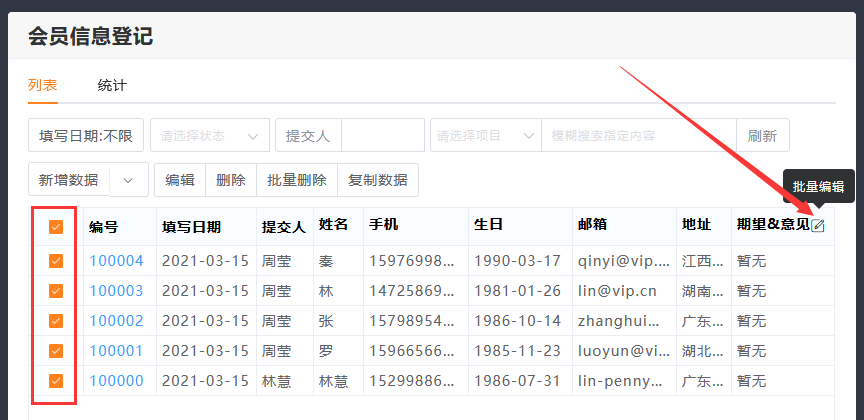Click the 编辑 button
864x420 pixels.
[x=180, y=180]
